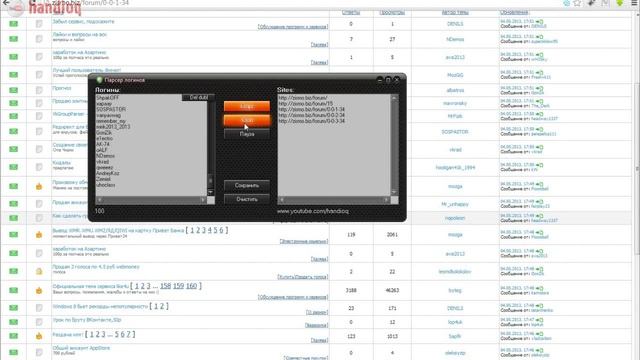Viewport: 640px width, 360px height.
Task: Click flame icon in 'Раздача' topic row
Action: (39, 336)
